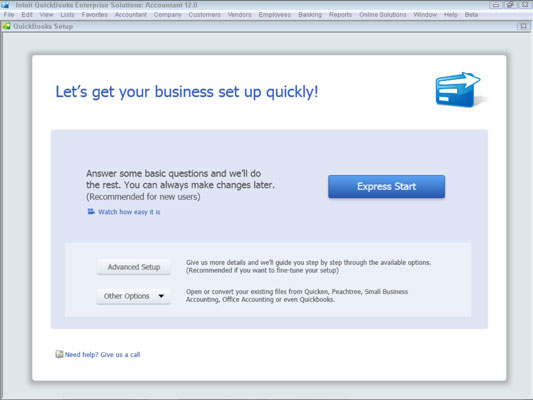
Task: Expand the Other Options dropdown arrow
Action: [161, 296]
